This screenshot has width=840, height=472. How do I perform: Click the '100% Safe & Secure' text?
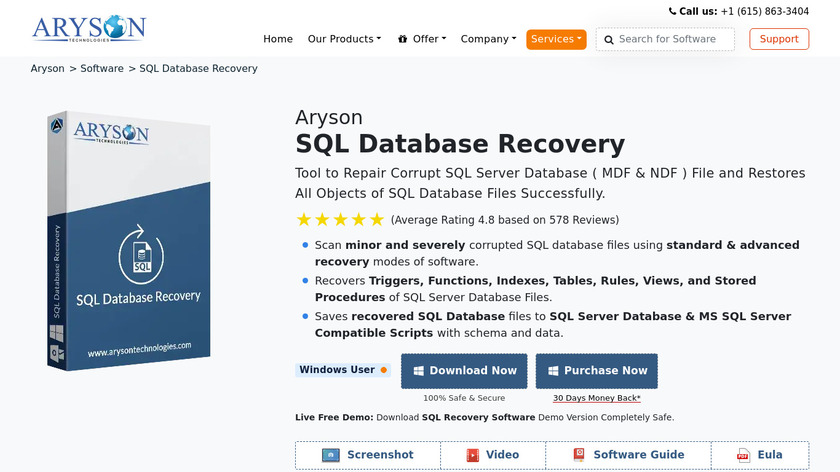(464, 398)
